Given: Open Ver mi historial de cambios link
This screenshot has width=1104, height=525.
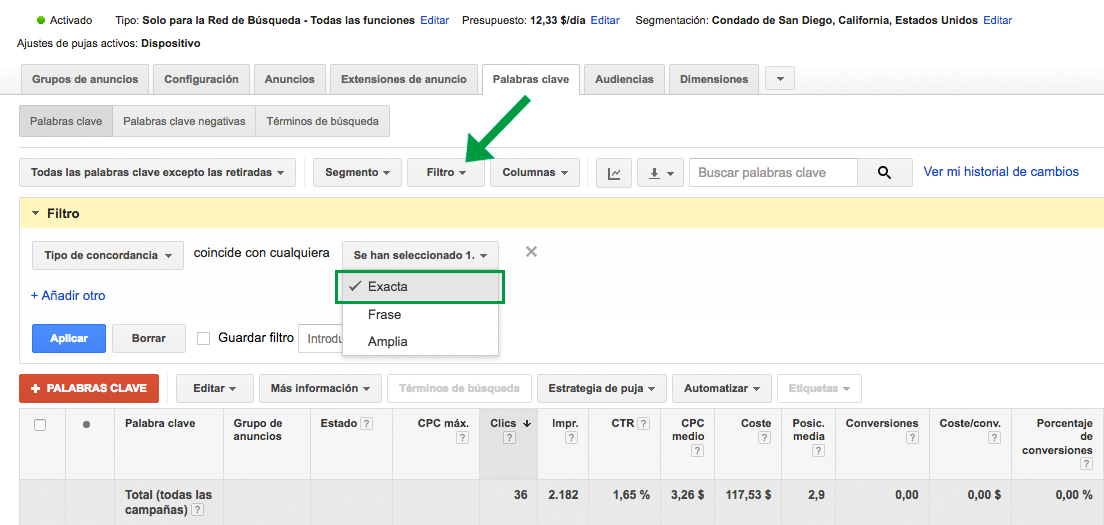Looking at the screenshot, I should pyautogui.click(x=1000, y=172).
